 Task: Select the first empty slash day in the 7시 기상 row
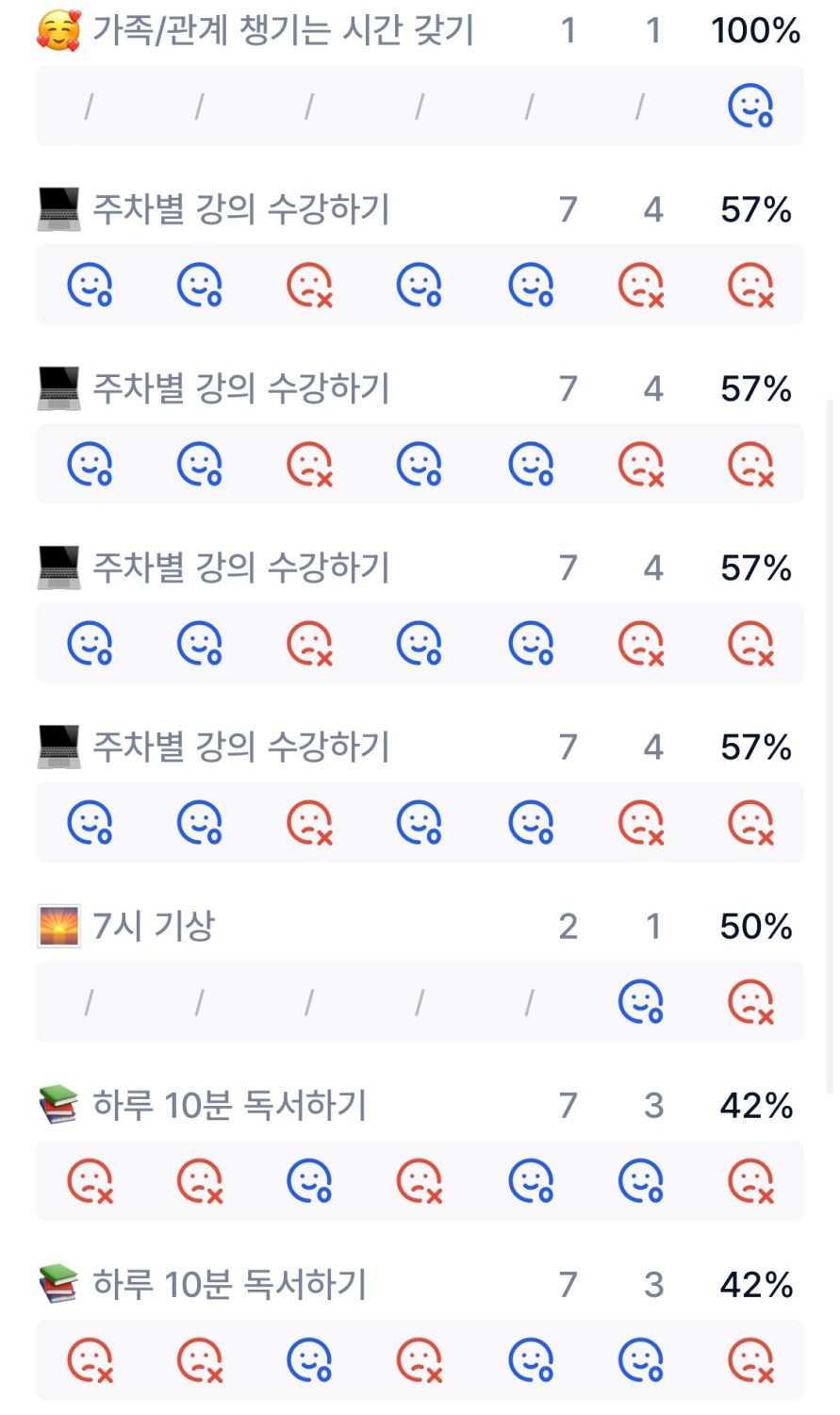pyautogui.click(x=89, y=1001)
